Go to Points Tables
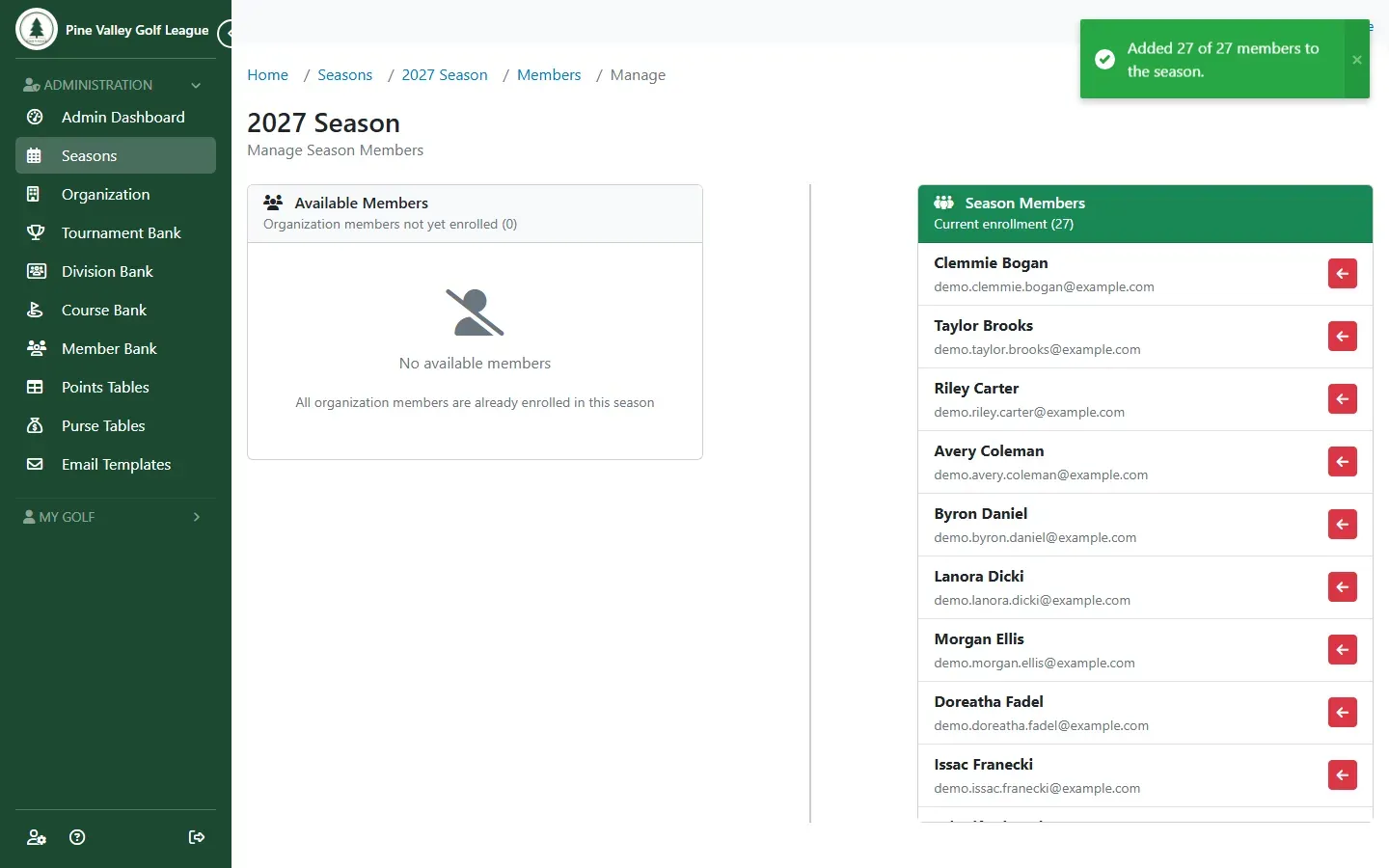The width and height of the screenshot is (1389, 868). pyautogui.click(x=116, y=387)
